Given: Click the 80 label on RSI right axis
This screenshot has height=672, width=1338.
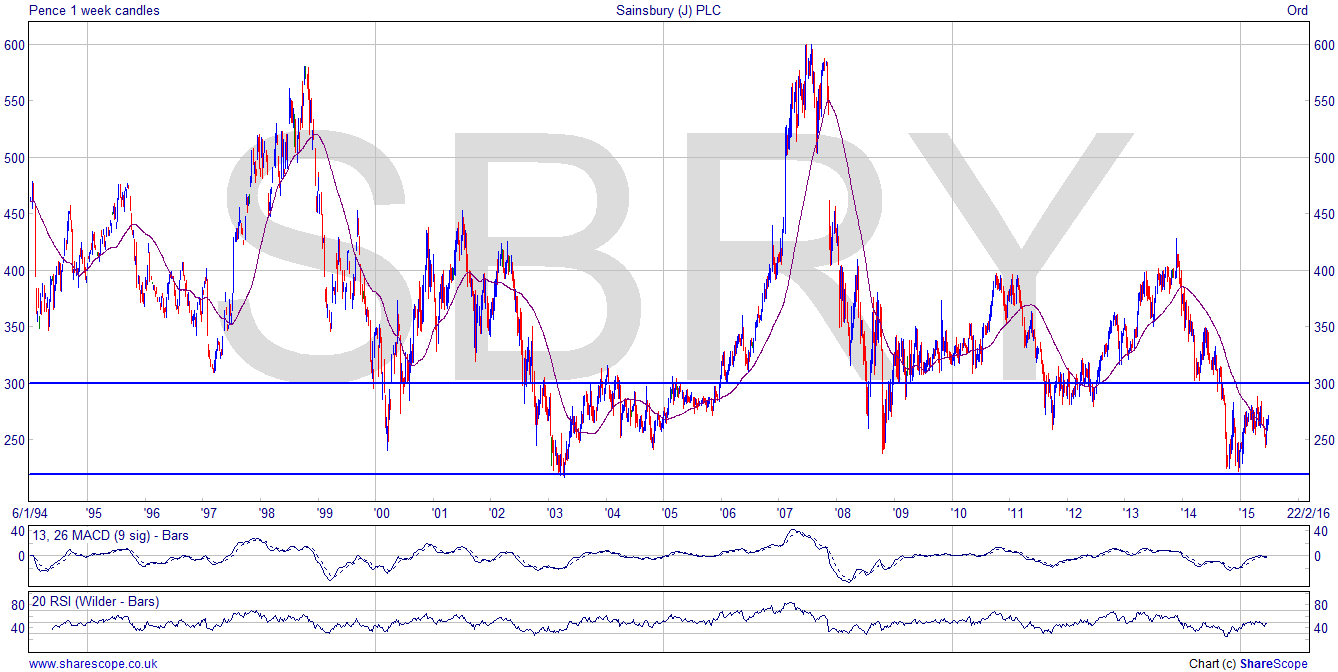Looking at the screenshot, I should (1321, 605).
